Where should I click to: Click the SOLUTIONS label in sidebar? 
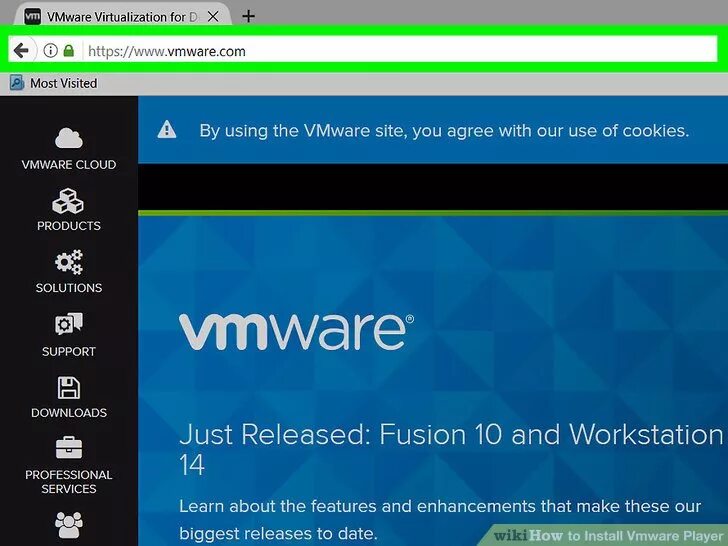pos(69,288)
